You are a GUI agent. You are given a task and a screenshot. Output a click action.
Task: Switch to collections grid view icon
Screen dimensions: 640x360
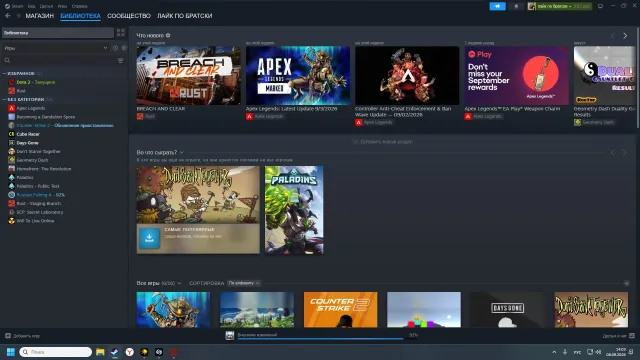(x=120, y=33)
